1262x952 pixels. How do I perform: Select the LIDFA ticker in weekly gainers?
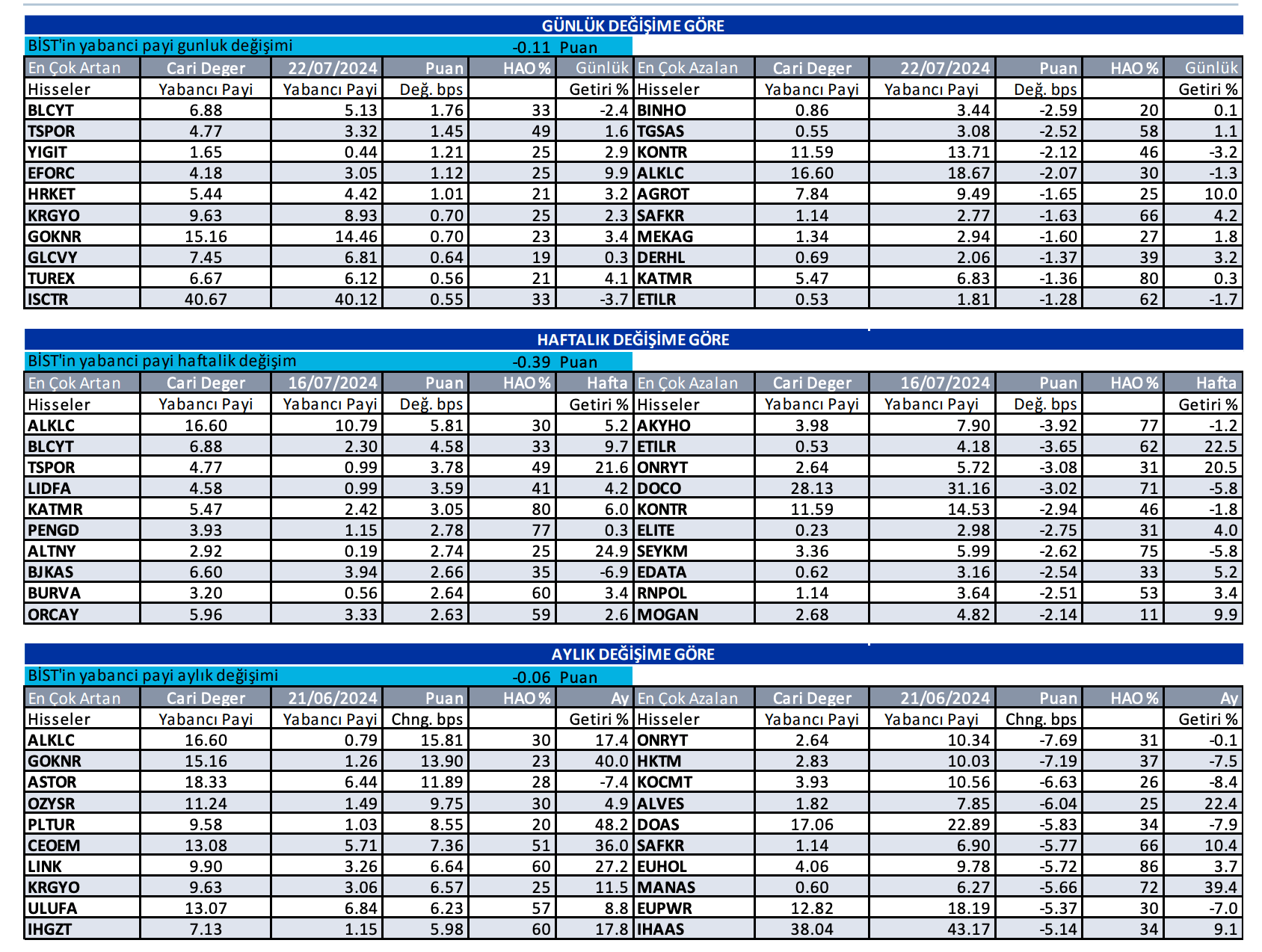tap(49, 489)
